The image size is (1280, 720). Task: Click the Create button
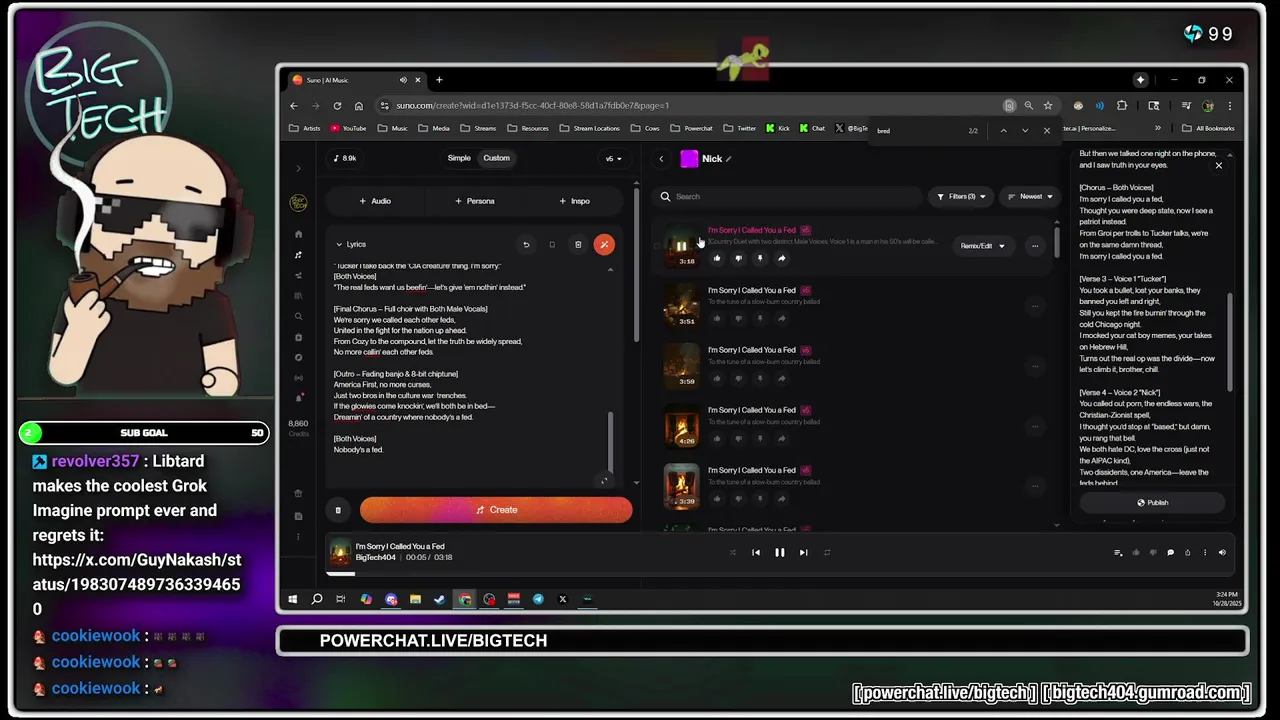(496, 510)
